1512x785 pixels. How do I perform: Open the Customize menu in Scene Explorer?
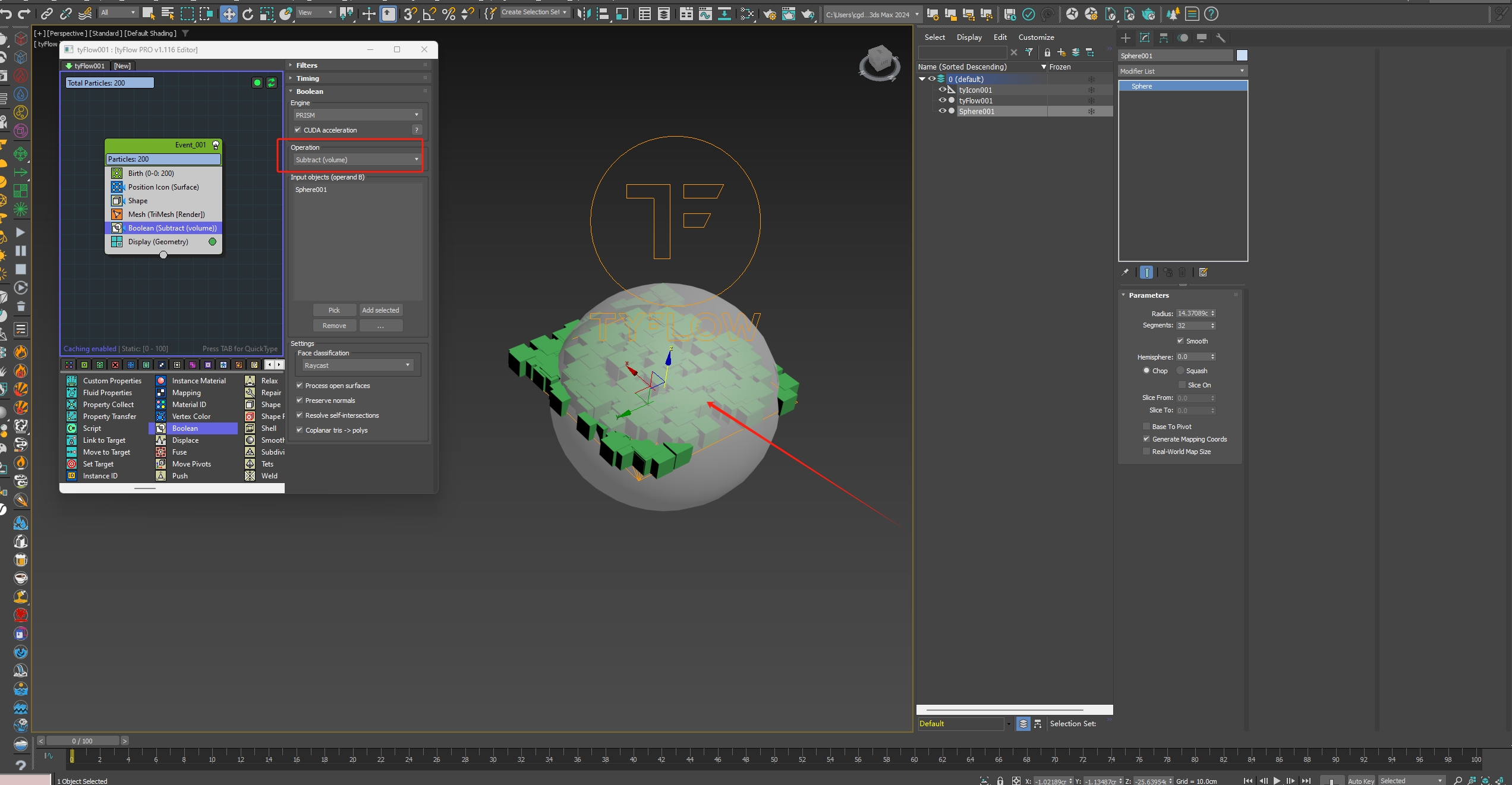pos(1036,37)
